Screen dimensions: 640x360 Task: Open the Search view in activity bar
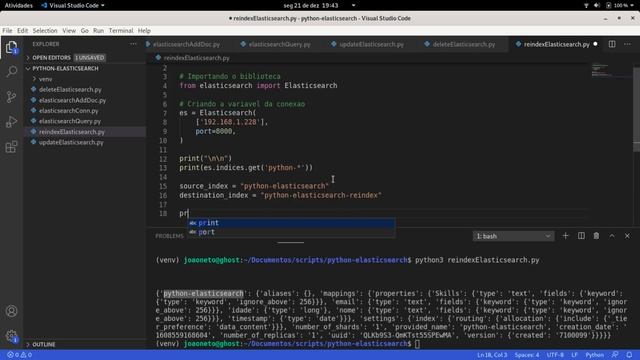[11, 72]
